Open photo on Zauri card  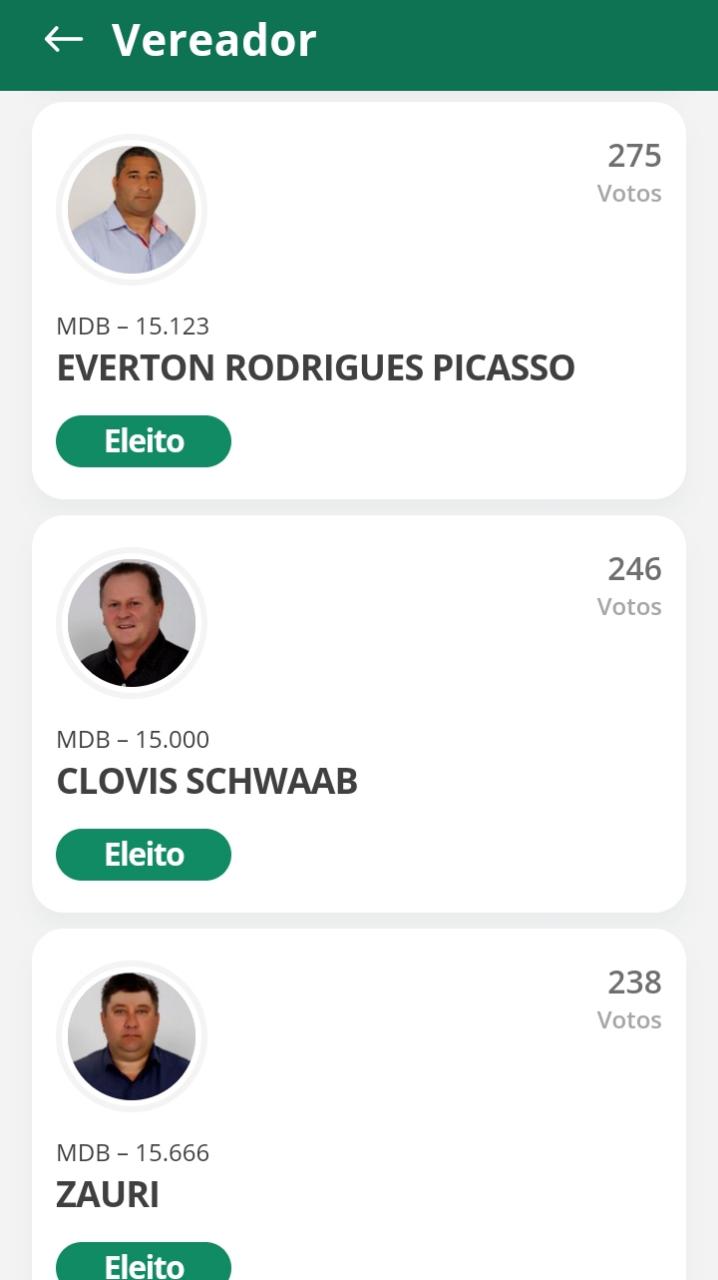(x=131, y=1036)
